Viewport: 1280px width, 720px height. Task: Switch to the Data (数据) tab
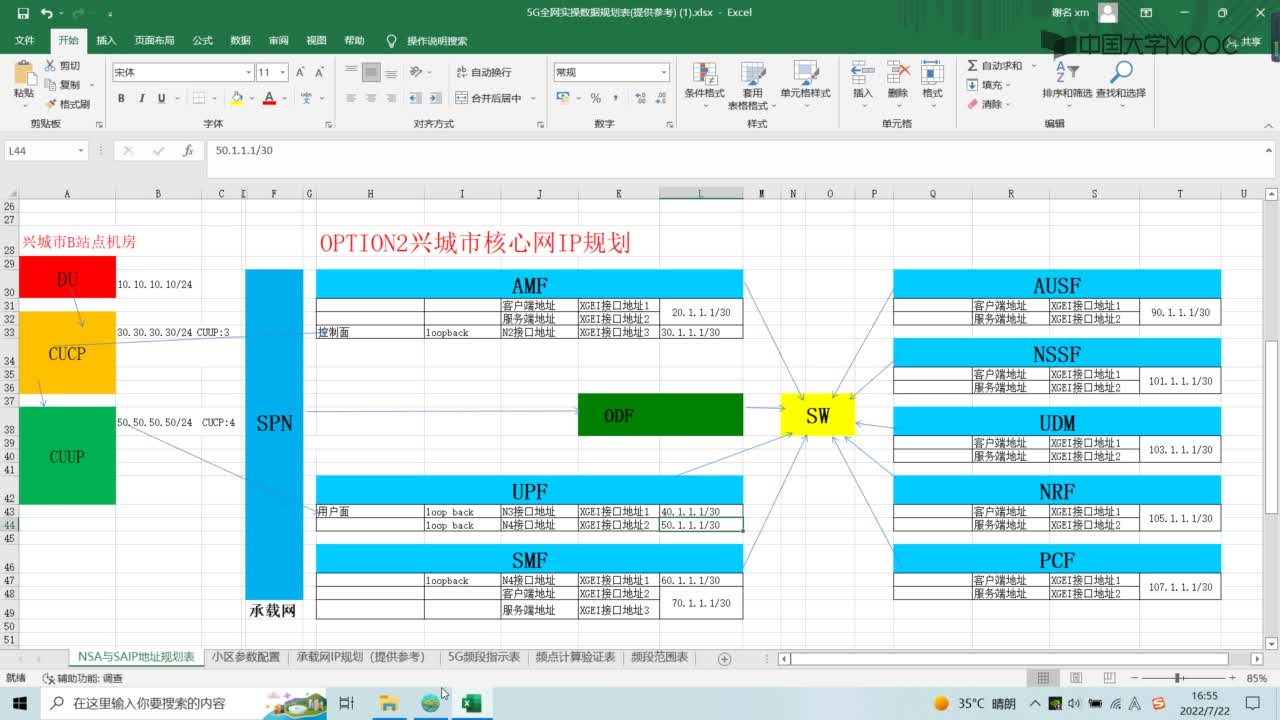tap(240, 41)
